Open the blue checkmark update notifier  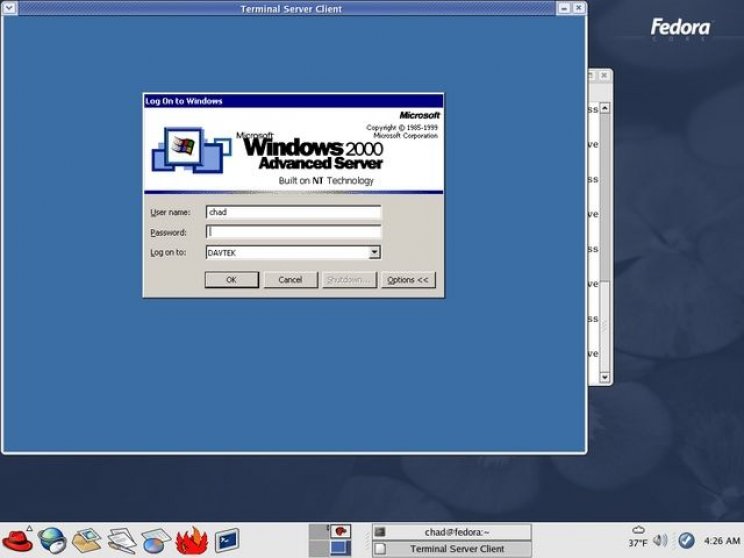[x=686, y=540]
